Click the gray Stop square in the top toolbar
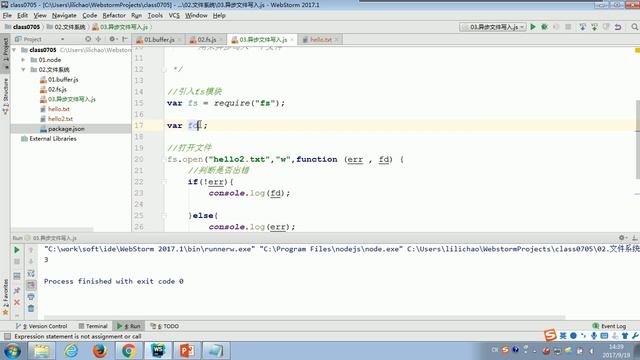The width and height of the screenshot is (640, 360). click(568, 27)
